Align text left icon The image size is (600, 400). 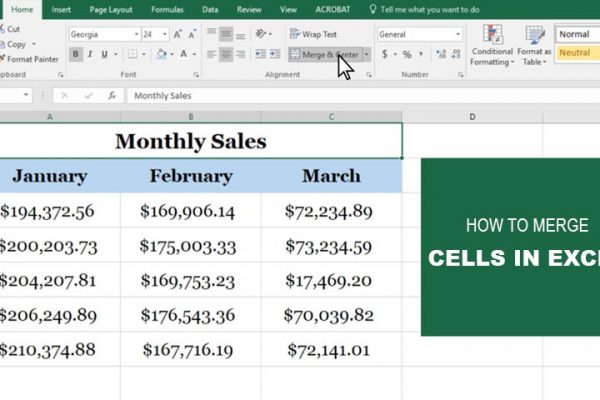[211, 54]
